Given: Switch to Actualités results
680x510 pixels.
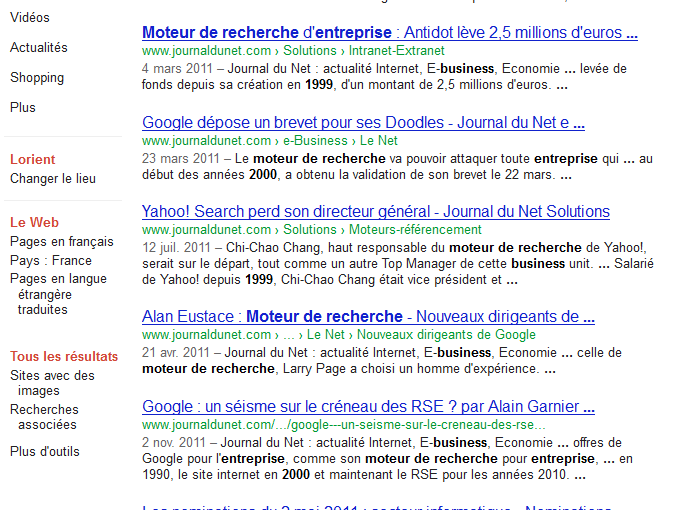Looking at the screenshot, I should pyautogui.click(x=39, y=47).
